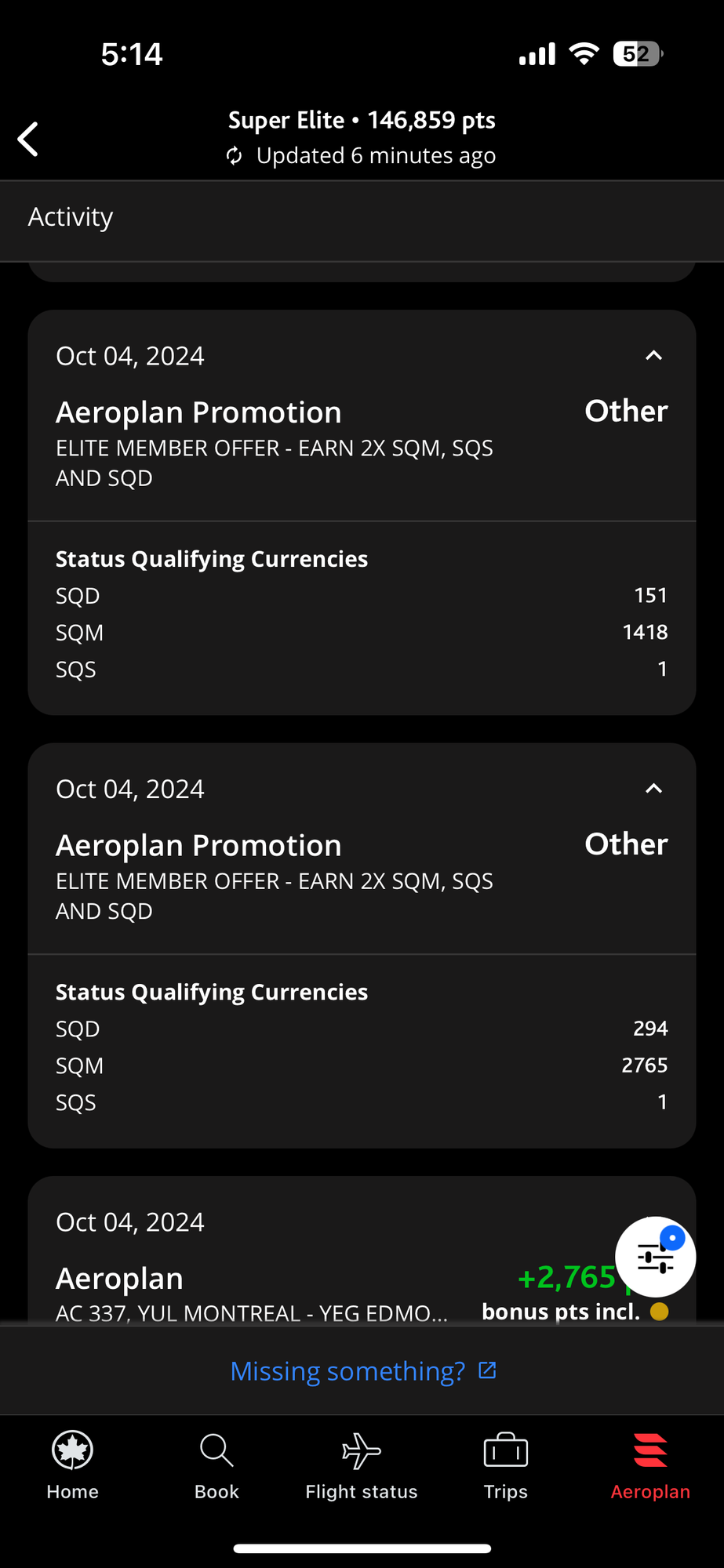The image size is (724, 1568).
Task: Tap the Book magnifier icon
Action: 216,1450
